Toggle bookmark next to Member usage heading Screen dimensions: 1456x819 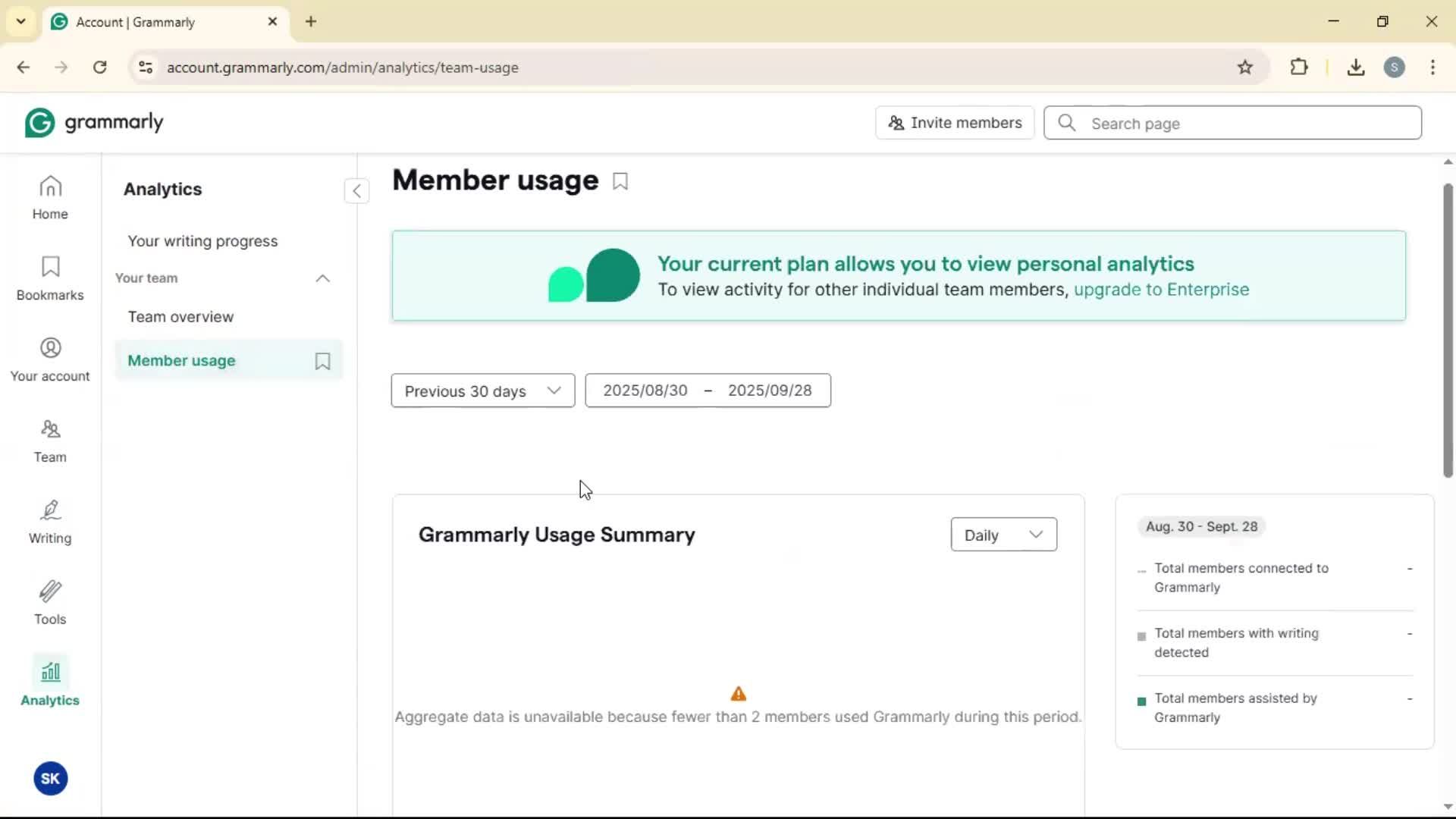(x=620, y=182)
